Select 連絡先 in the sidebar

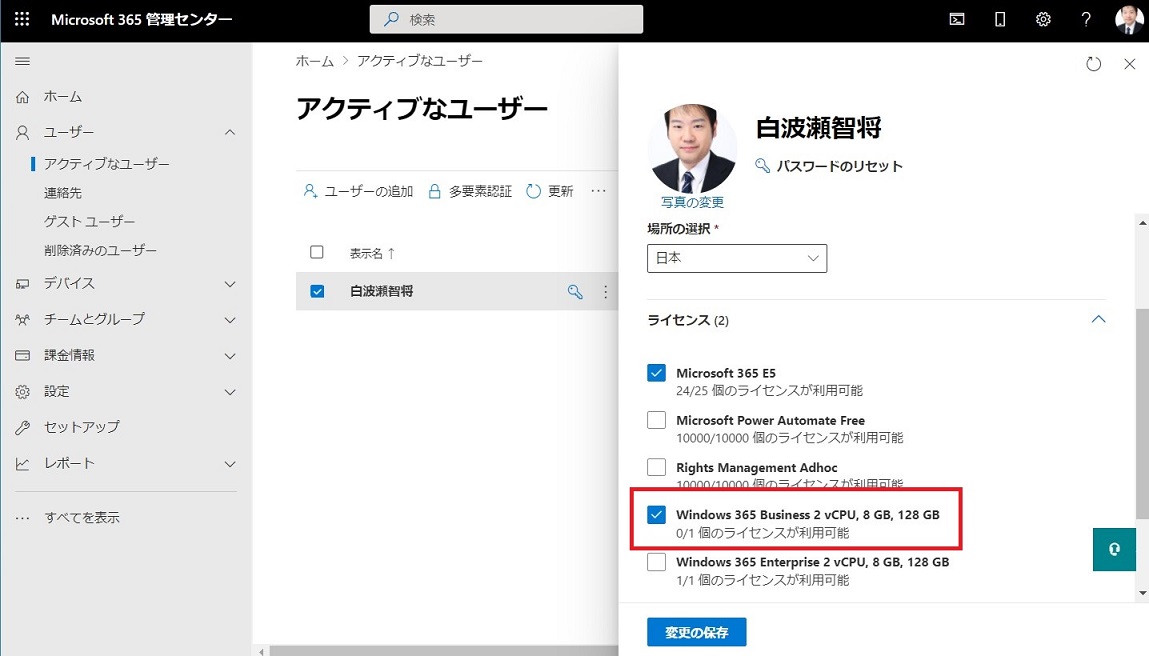[63, 193]
